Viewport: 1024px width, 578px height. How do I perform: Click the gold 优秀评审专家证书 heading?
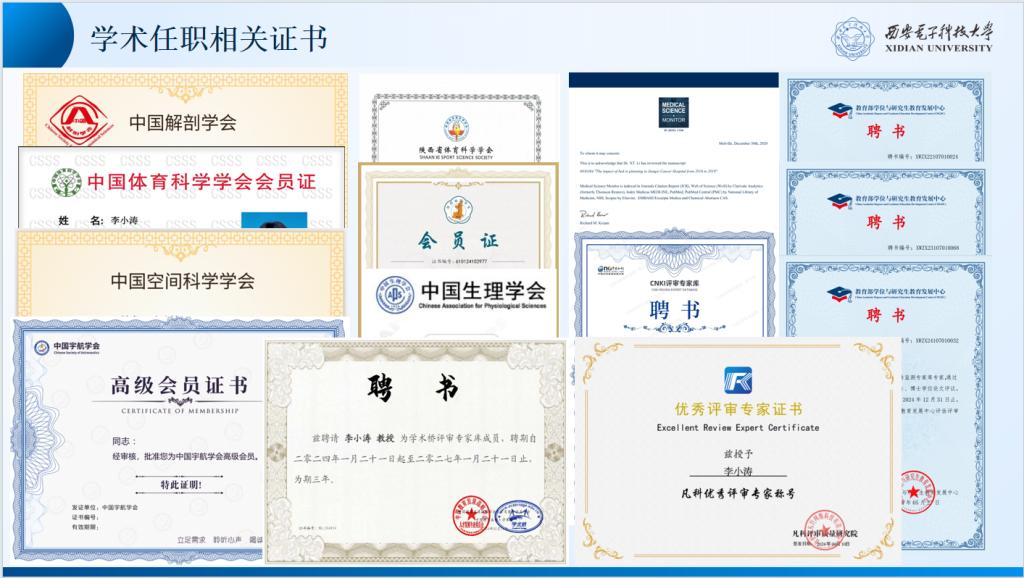click(739, 409)
